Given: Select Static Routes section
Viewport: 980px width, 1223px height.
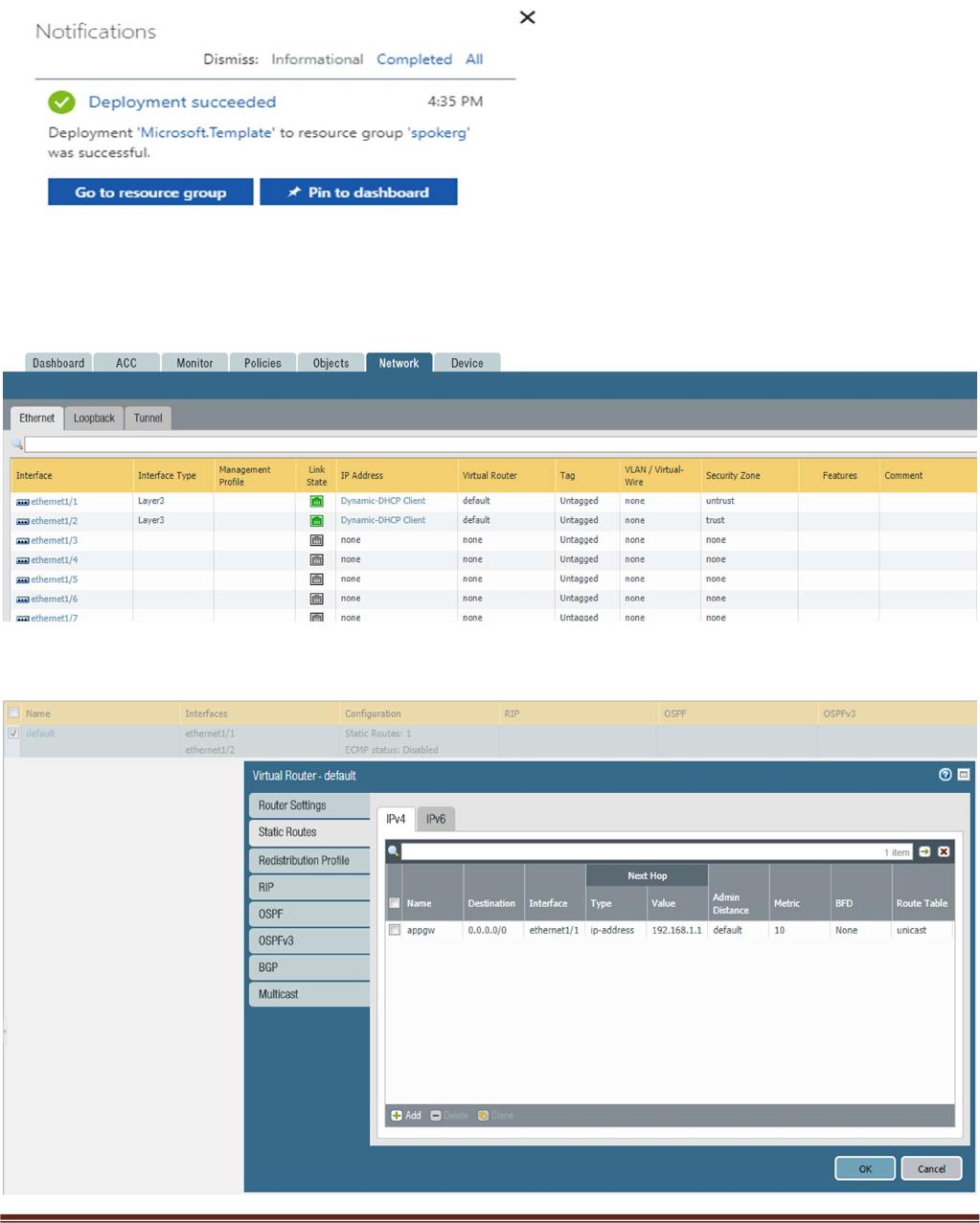Looking at the screenshot, I should (x=308, y=832).
